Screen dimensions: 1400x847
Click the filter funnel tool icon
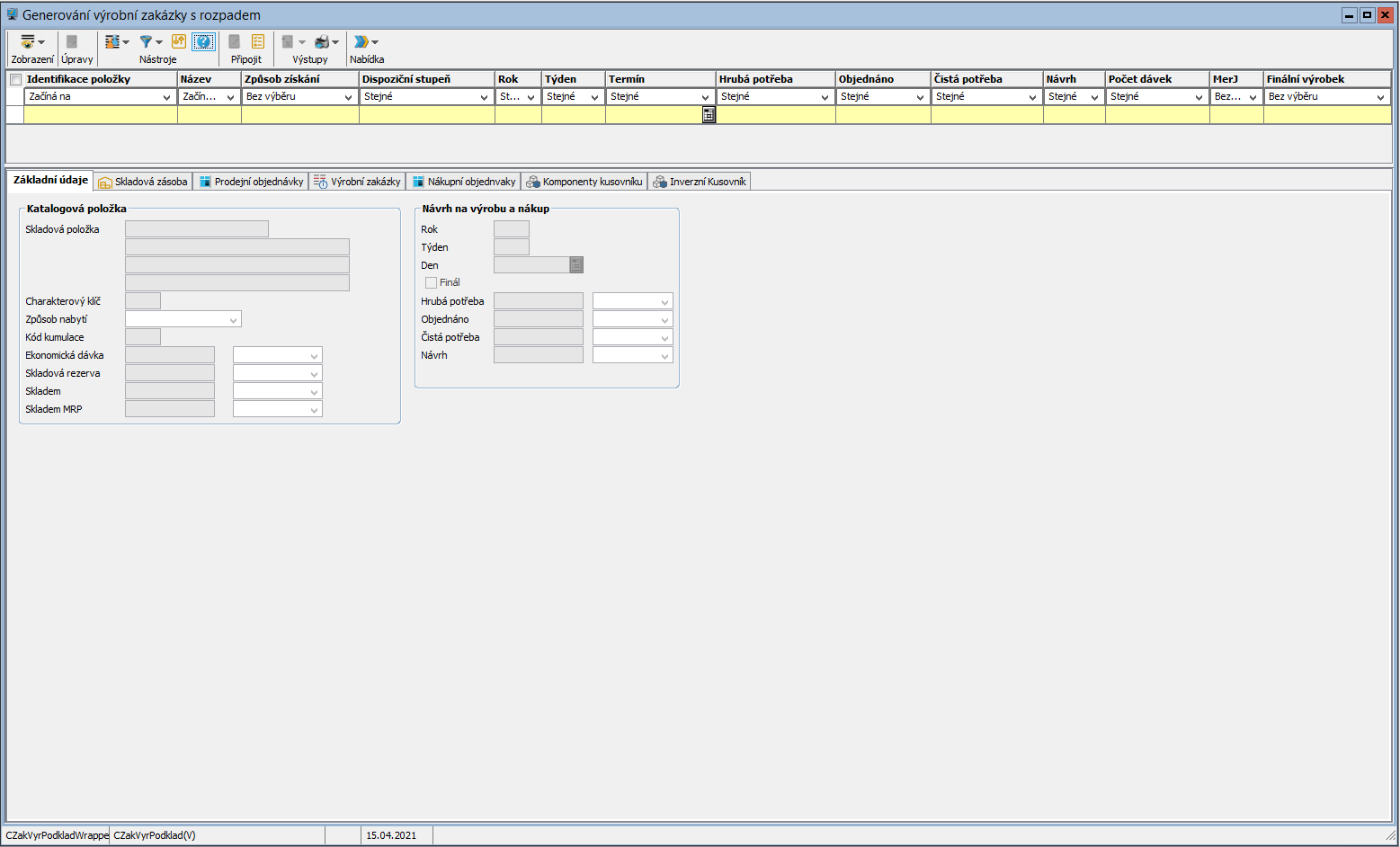pyautogui.click(x=146, y=42)
